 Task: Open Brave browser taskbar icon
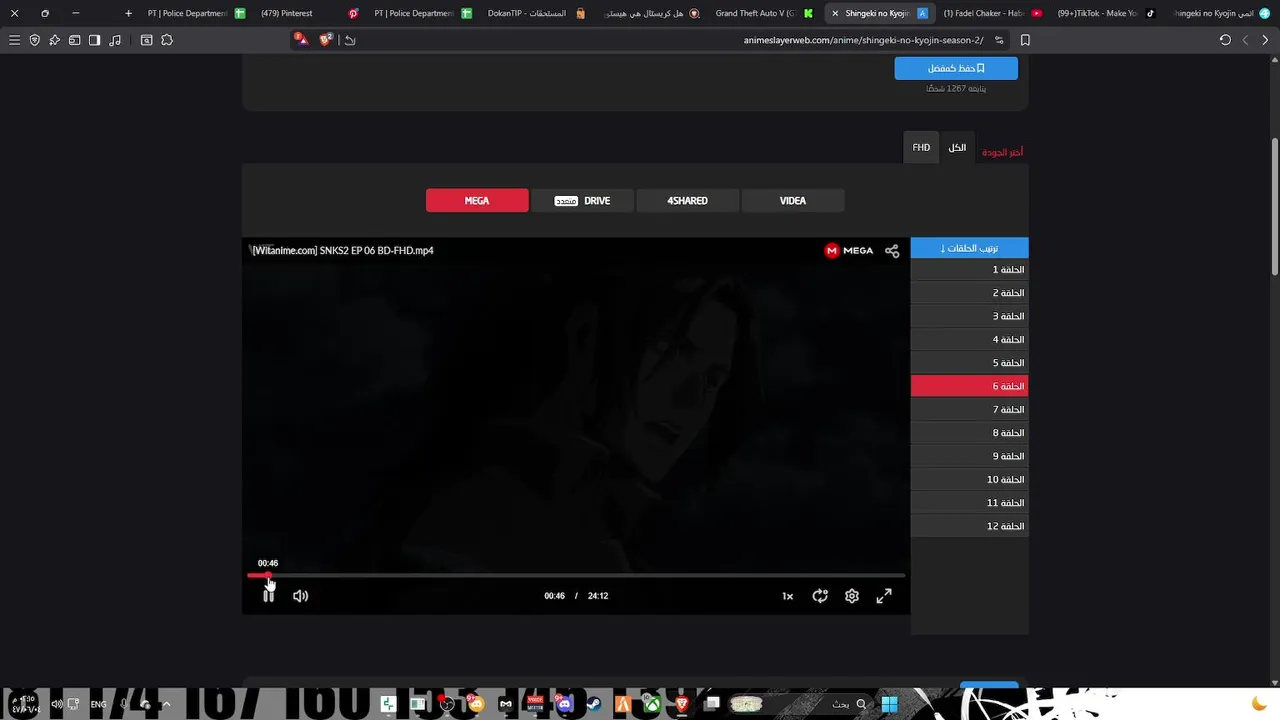coord(682,704)
